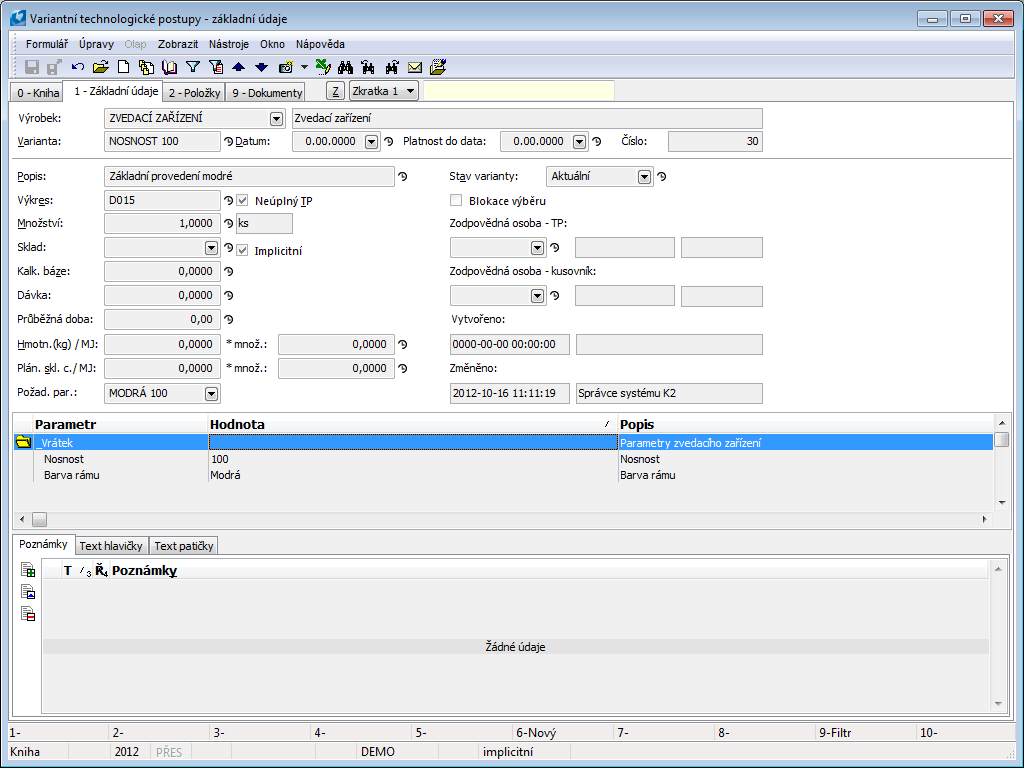The width and height of the screenshot is (1024, 768).
Task: Toggle the Neúplný TP checkbox
Action: [242, 201]
